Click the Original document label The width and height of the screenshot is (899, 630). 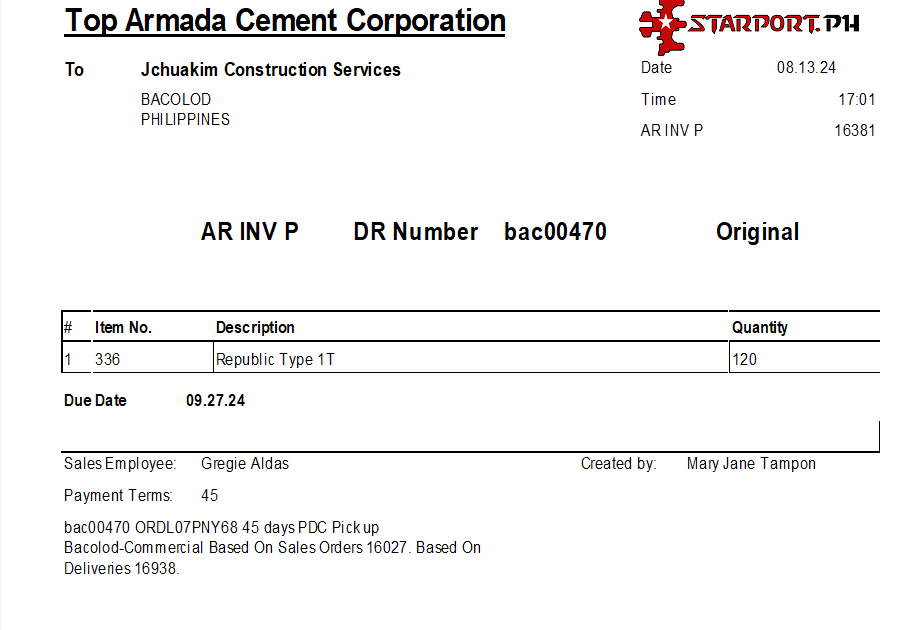point(757,232)
